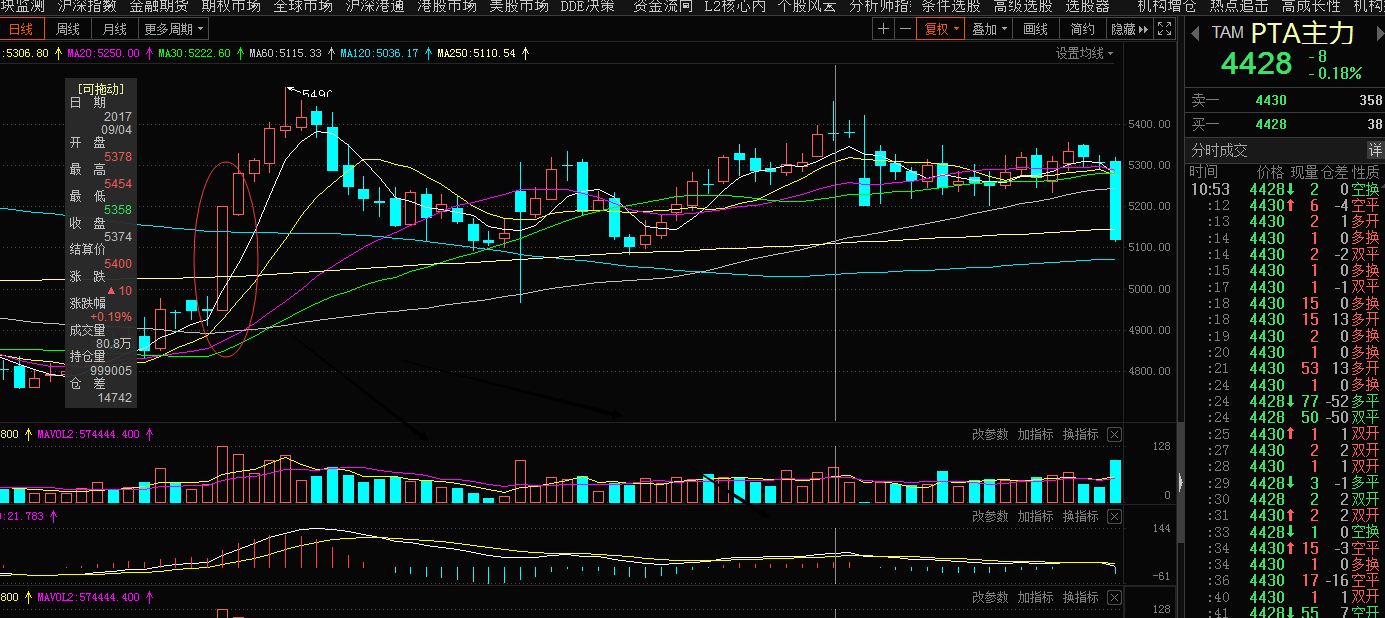
Task: Click the 简约 simple mode button
Action: [1082, 29]
